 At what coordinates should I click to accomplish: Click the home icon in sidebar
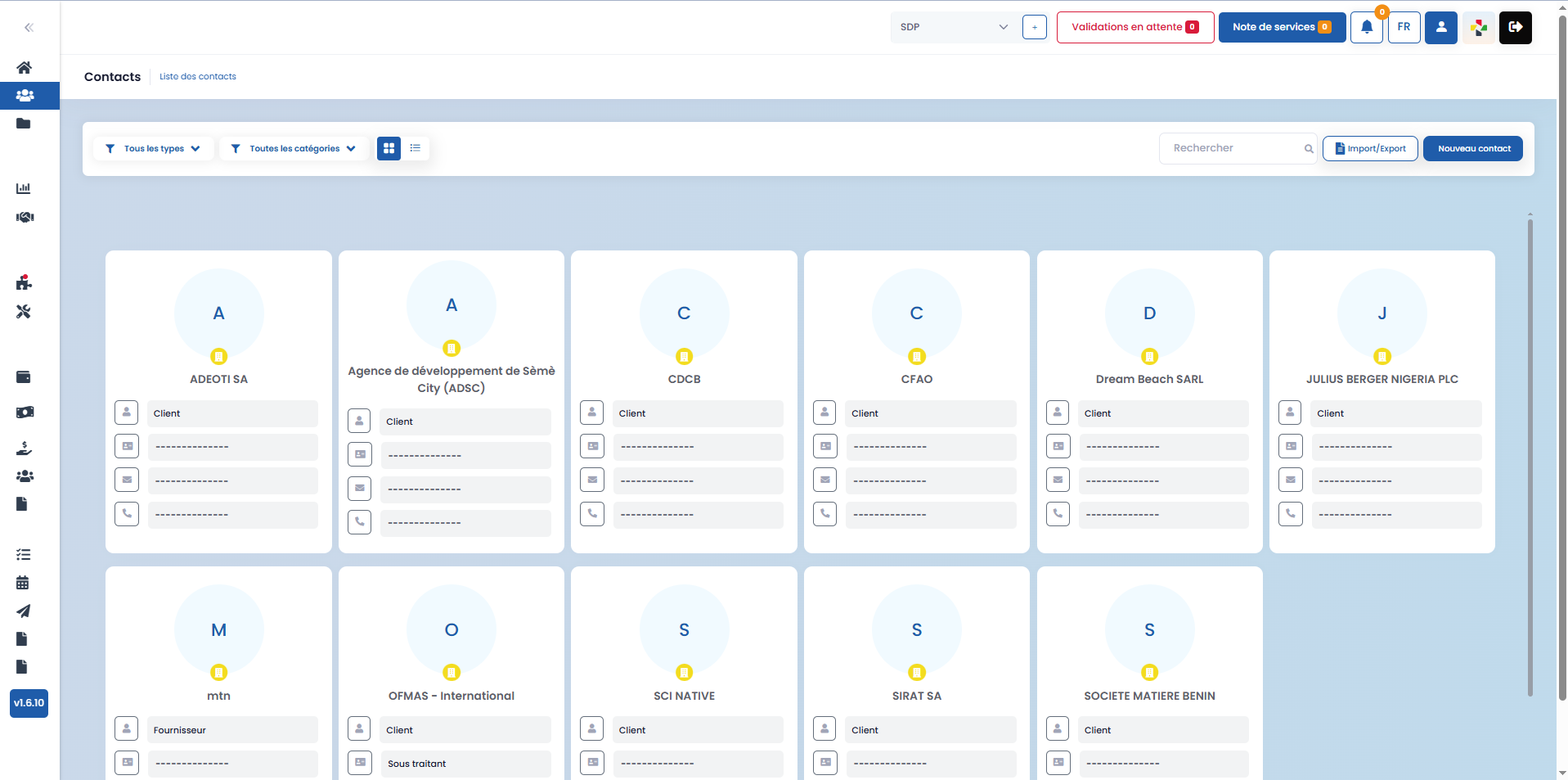25,68
